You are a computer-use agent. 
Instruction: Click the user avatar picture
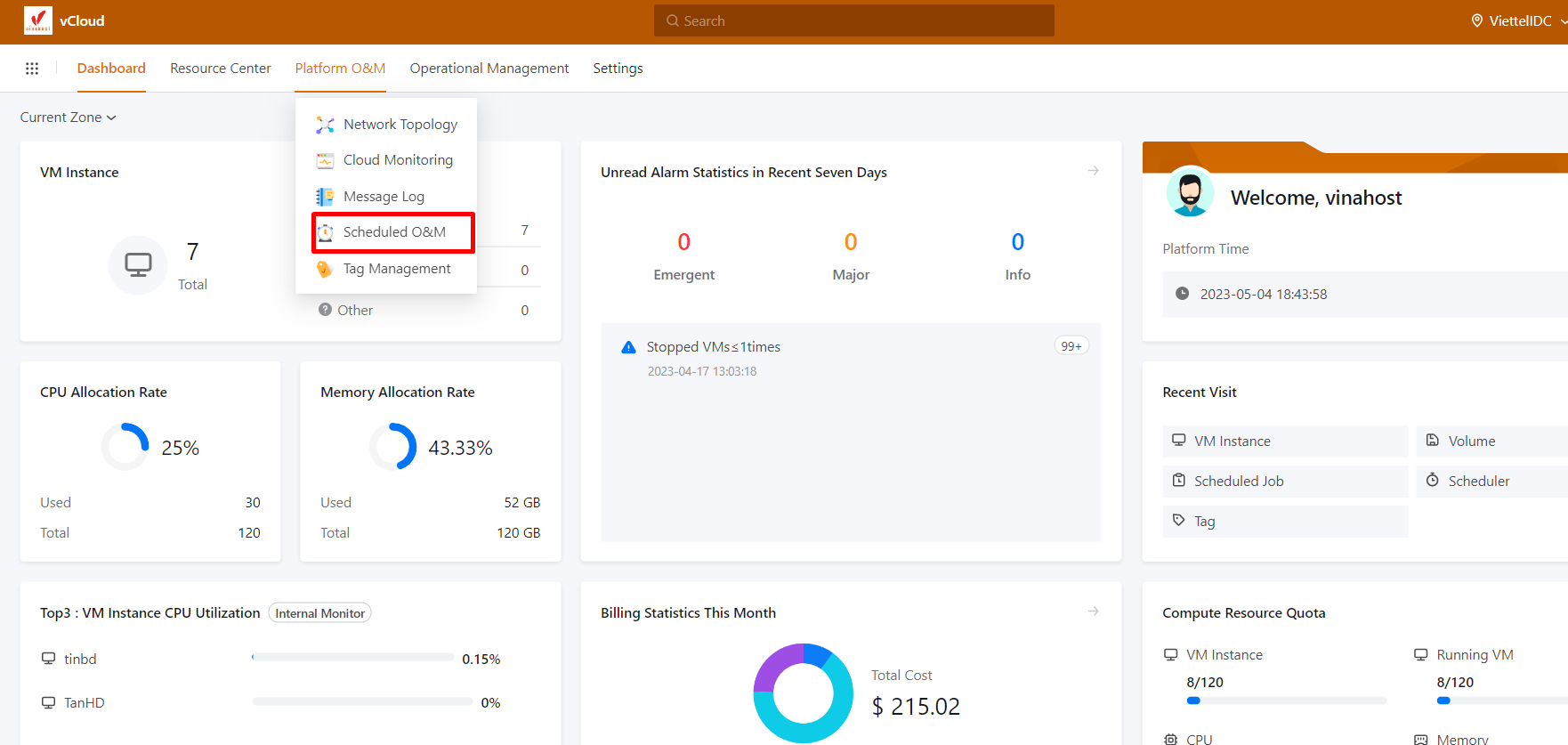(x=1190, y=191)
